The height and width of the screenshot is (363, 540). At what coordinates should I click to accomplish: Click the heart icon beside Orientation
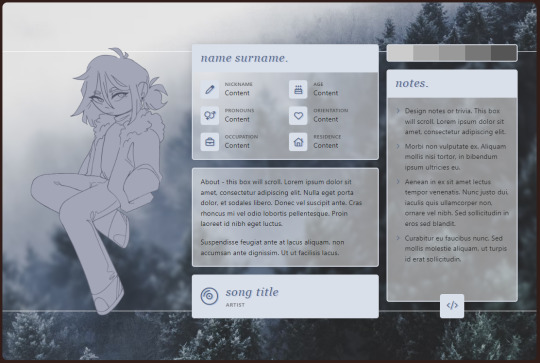(298, 115)
